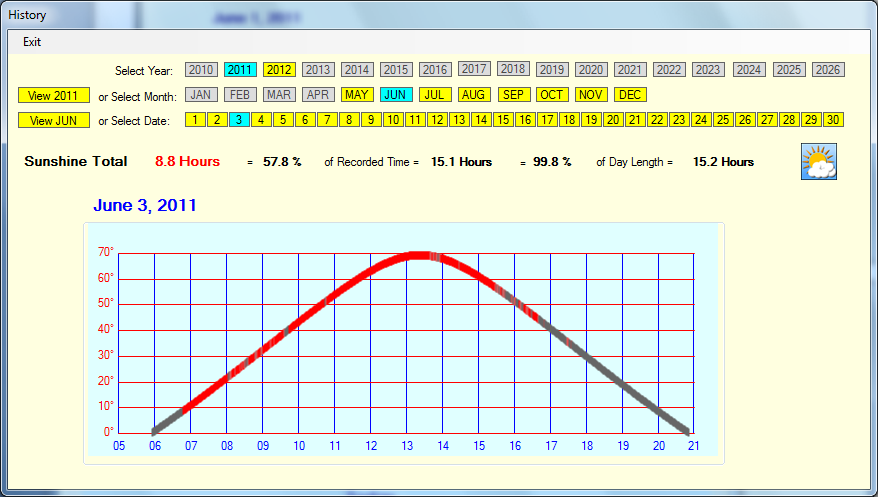The height and width of the screenshot is (497, 878).
Task: Choose year 2024
Action: (749, 70)
